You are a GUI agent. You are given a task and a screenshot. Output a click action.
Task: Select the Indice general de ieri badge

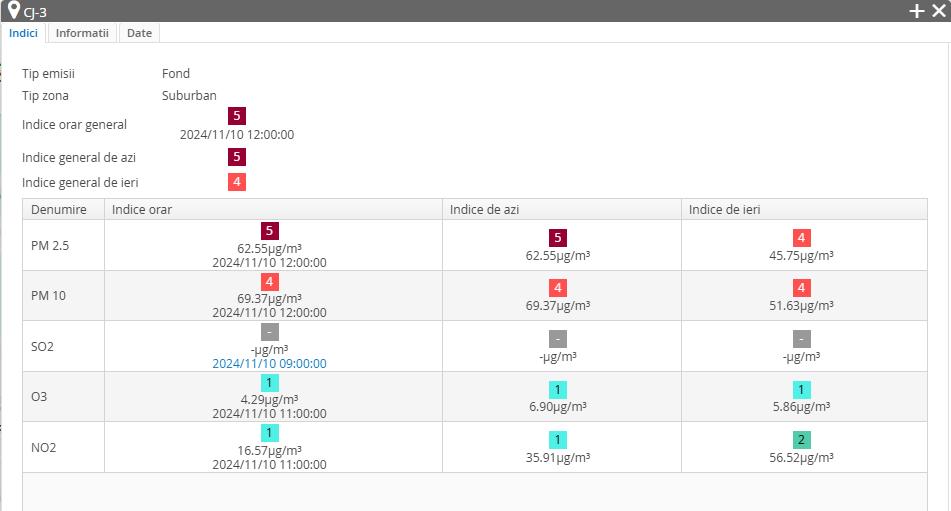pos(236,182)
